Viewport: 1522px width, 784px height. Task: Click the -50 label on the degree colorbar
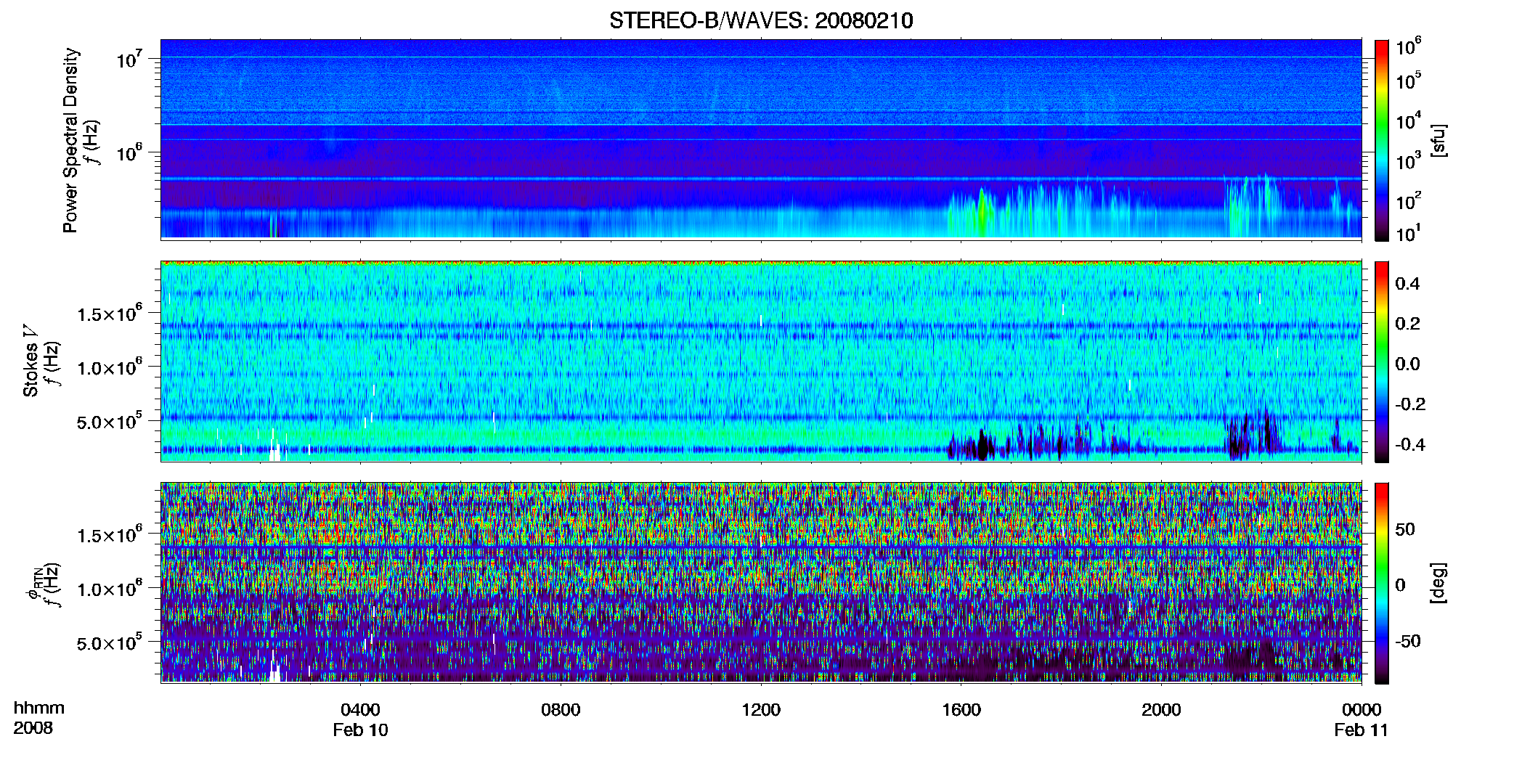coord(1408,641)
